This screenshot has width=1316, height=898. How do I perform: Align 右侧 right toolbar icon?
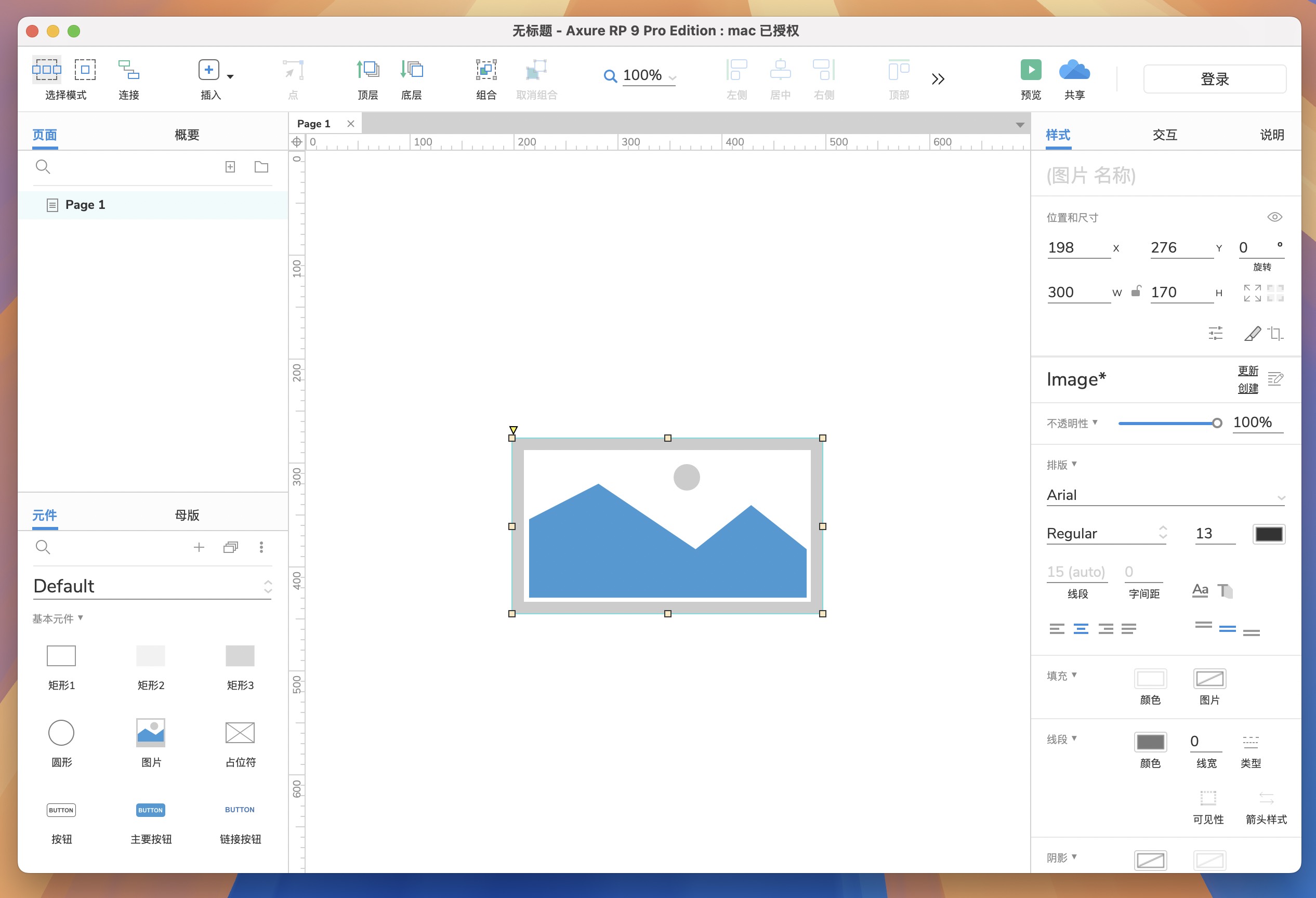pos(824,70)
